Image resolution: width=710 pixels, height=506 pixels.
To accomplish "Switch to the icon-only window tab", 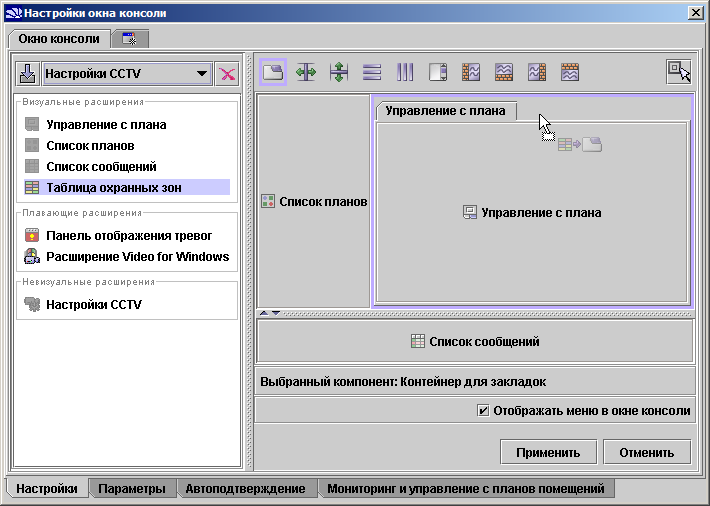I will [130, 39].
